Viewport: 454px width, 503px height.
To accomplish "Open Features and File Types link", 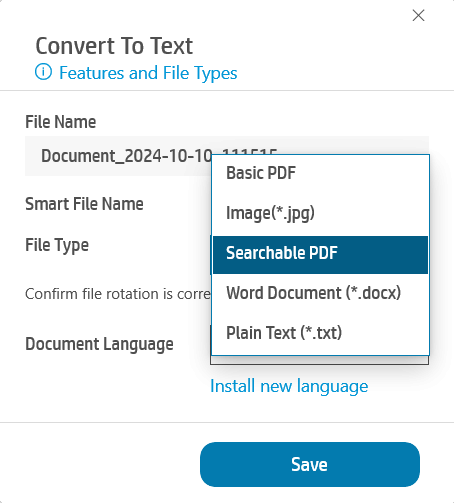I will (148, 73).
